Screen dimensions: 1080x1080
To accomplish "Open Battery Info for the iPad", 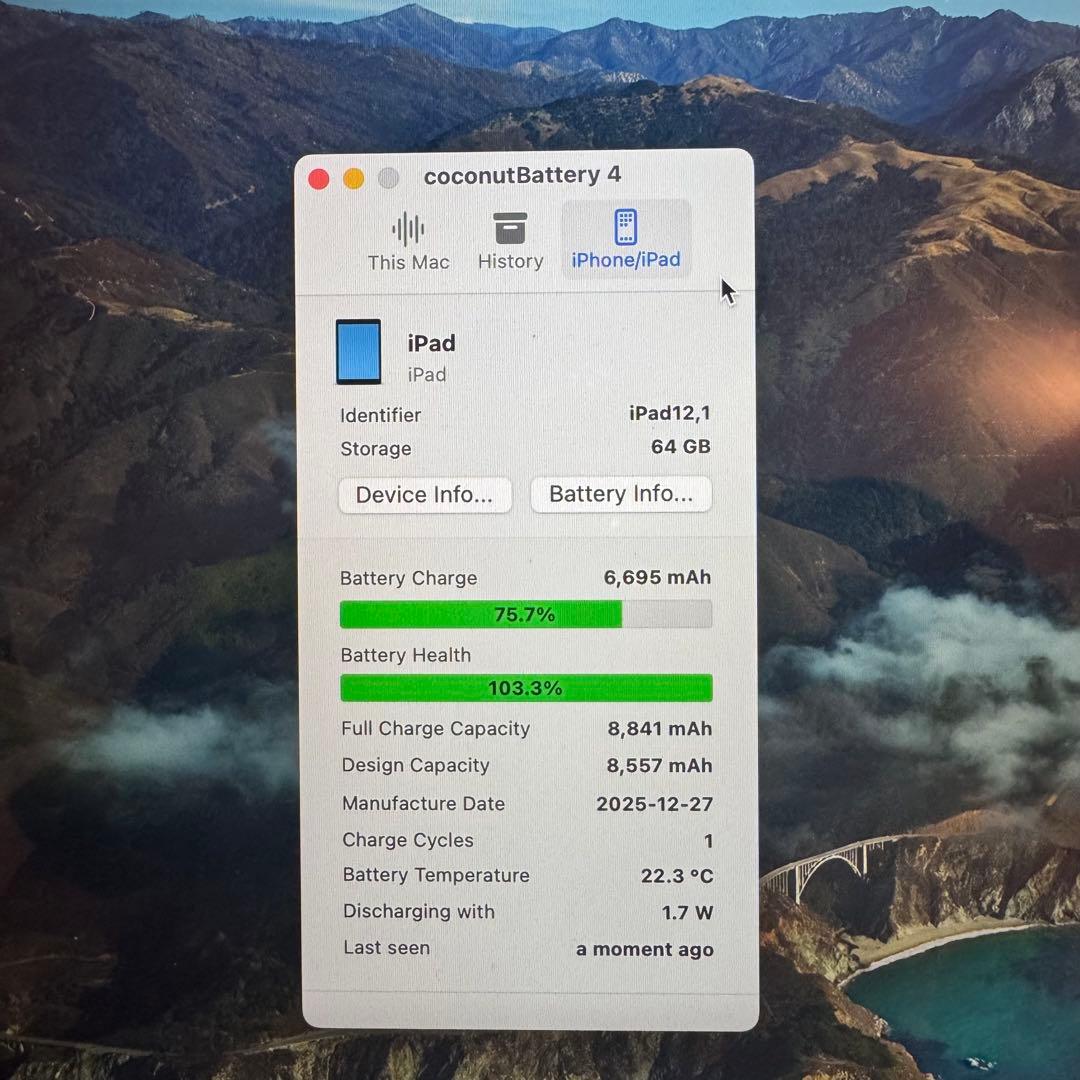I will [x=620, y=494].
